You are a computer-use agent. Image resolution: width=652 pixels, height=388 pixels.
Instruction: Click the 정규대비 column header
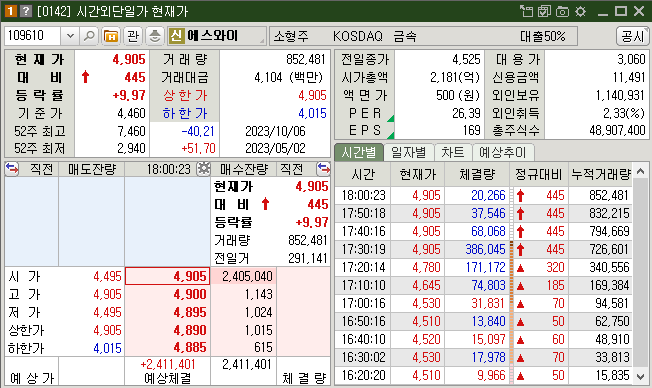pos(539,174)
